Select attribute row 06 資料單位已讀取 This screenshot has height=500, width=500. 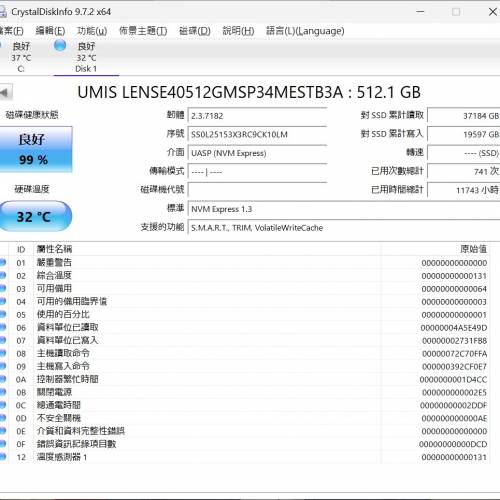[245, 328]
